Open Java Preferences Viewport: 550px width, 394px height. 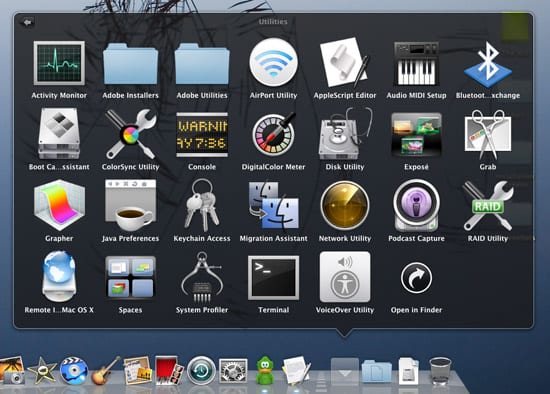click(x=130, y=206)
